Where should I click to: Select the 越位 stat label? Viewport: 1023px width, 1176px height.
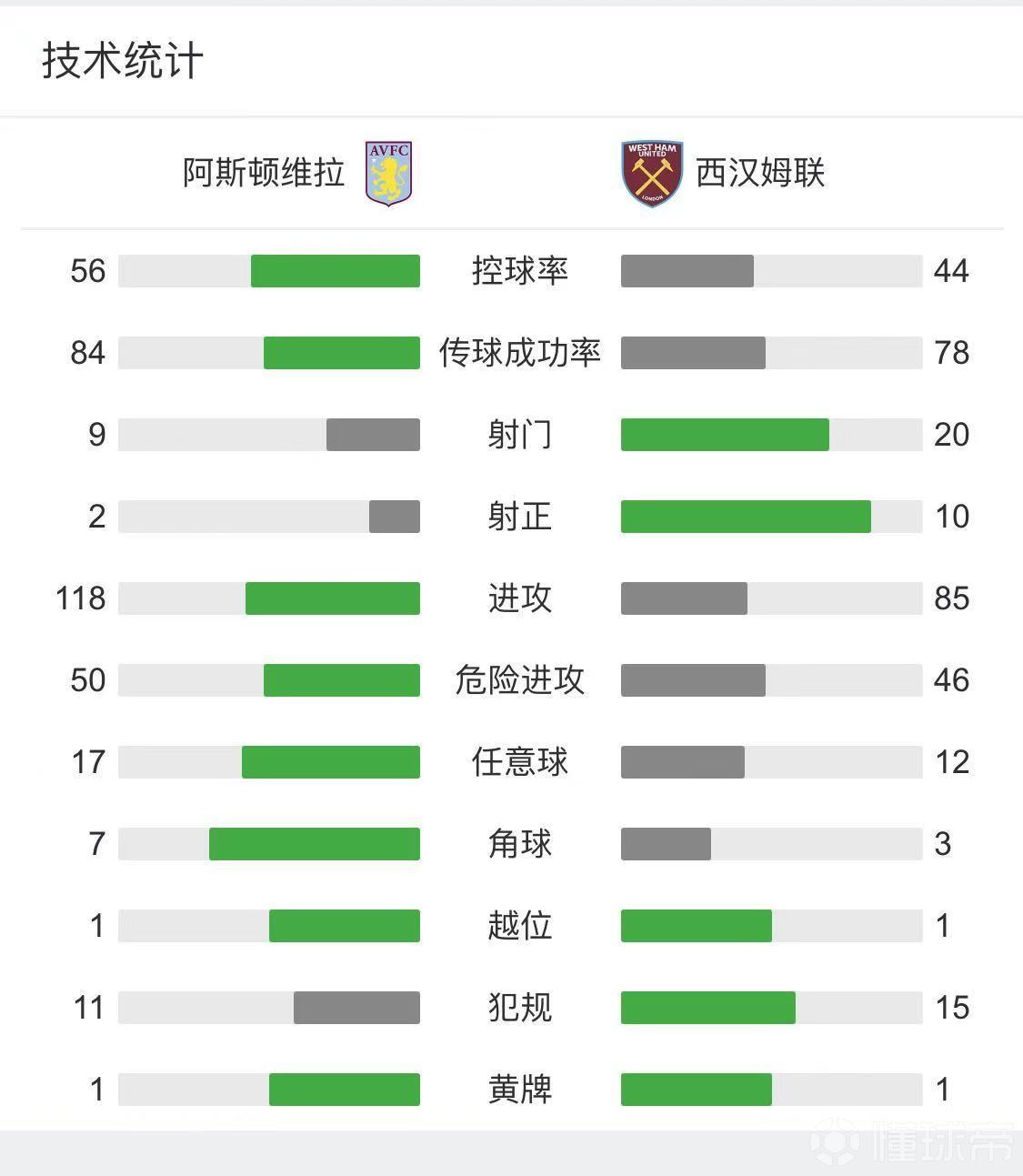coord(520,926)
